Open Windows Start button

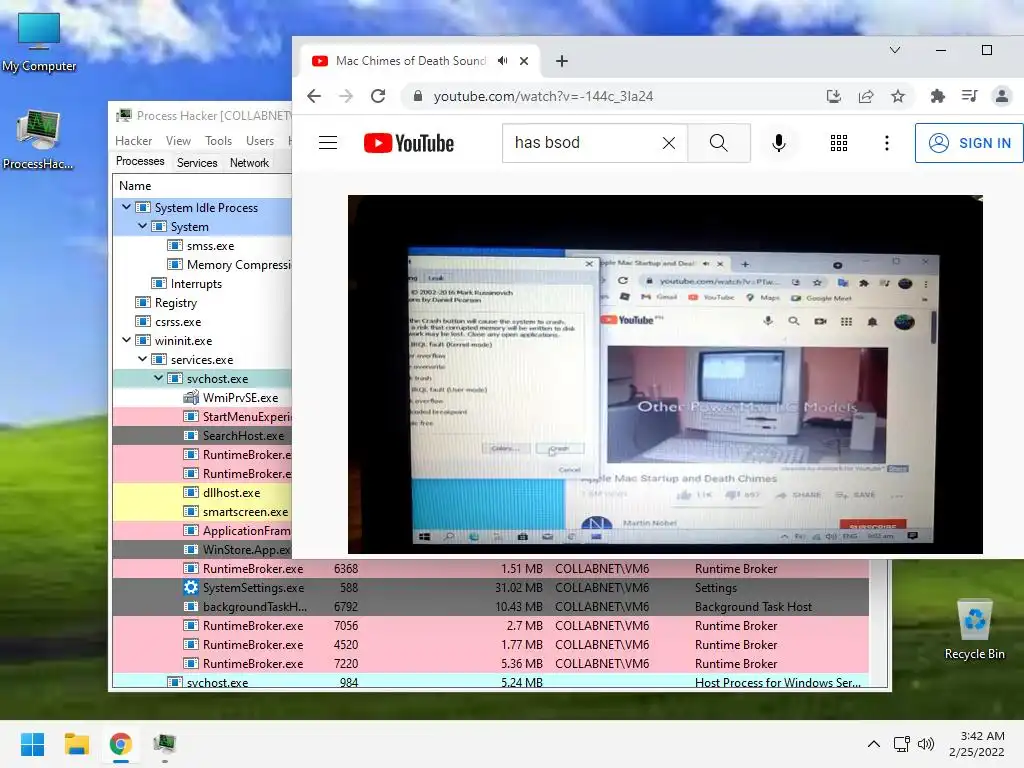32,744
